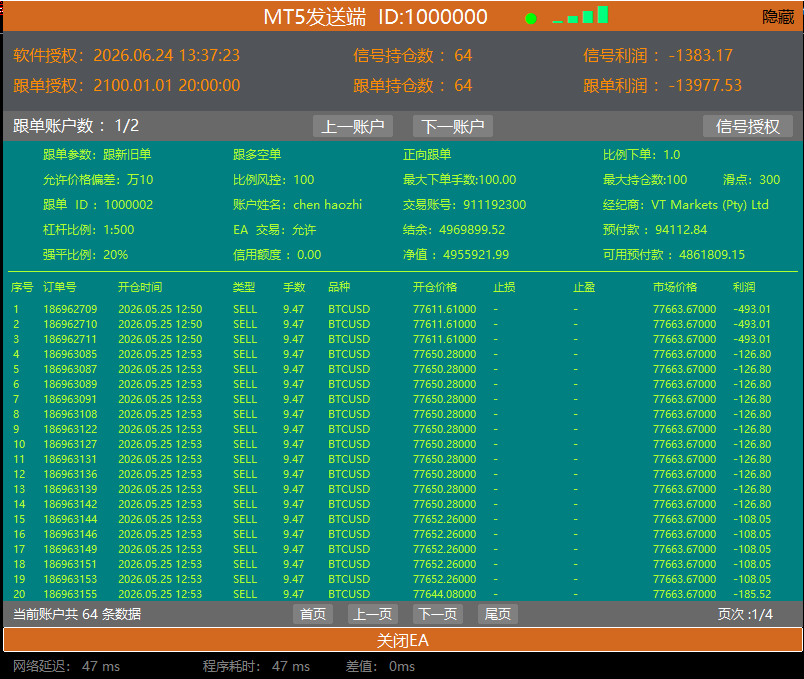This screenshot has height=679, width=804.
Task: Click order number 186963122
Action: 70,429
